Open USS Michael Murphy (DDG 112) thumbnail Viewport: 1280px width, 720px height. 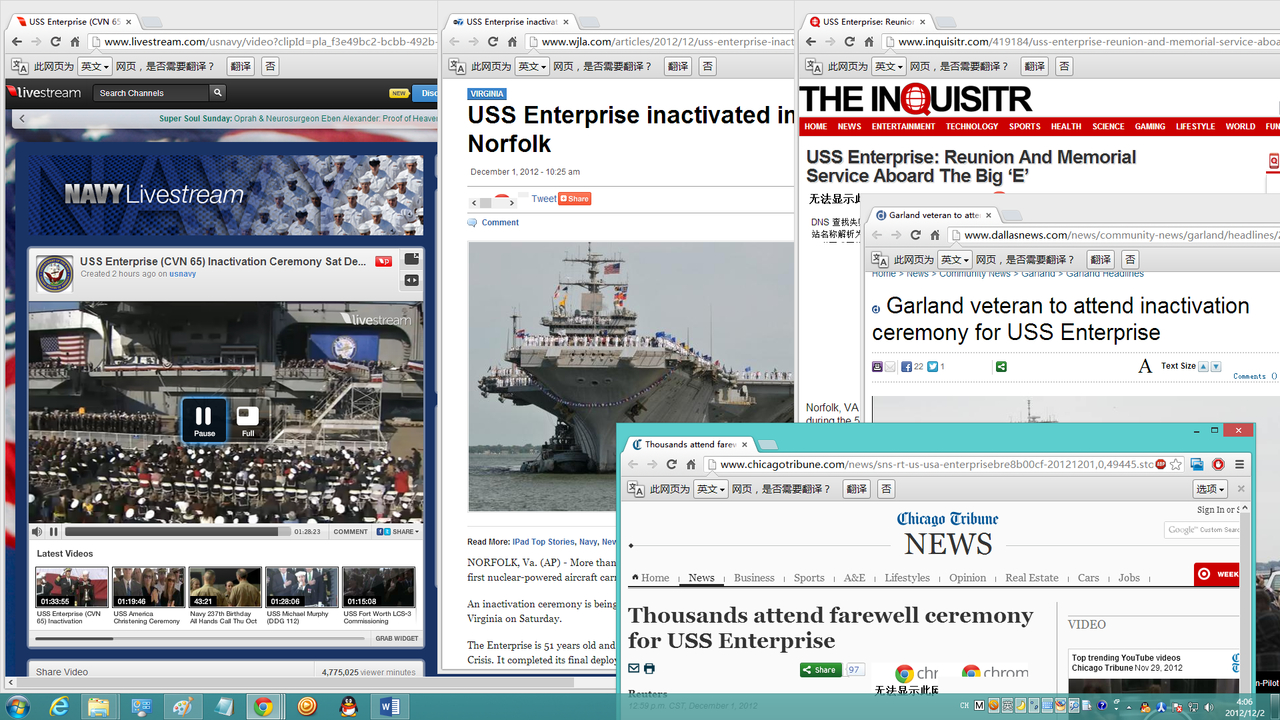click(x=302, y=587)
